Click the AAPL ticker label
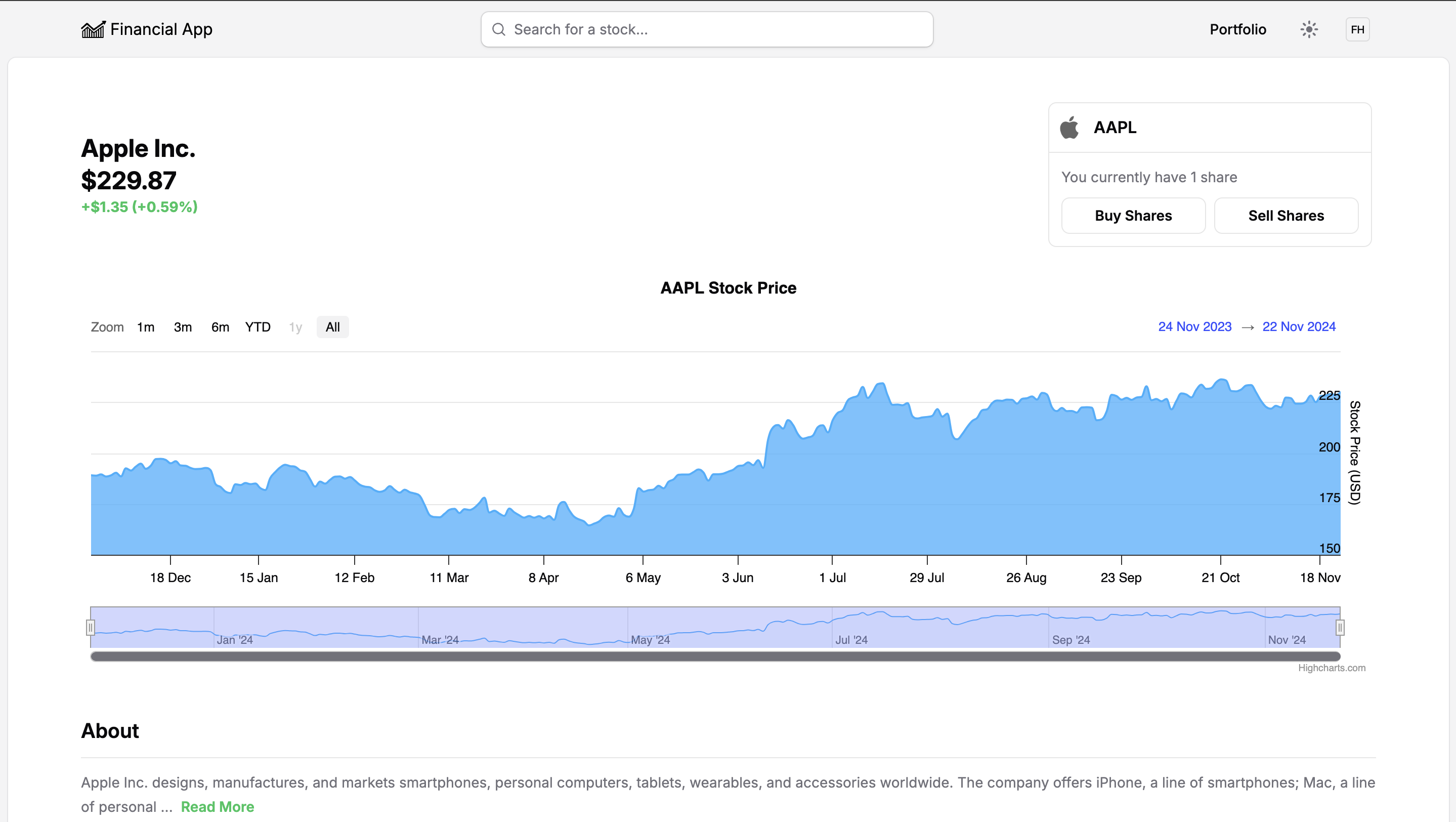This screenshot has height=822, width=1456. tap(1115, 128)
